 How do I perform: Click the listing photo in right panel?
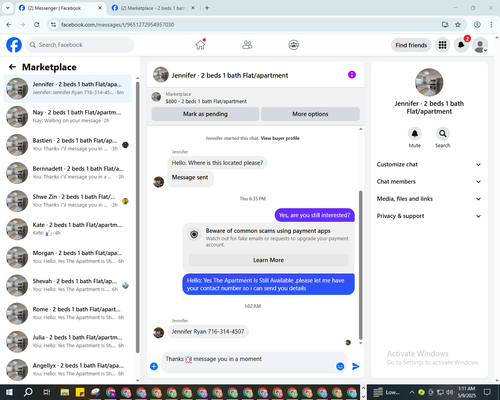(429, 83)
